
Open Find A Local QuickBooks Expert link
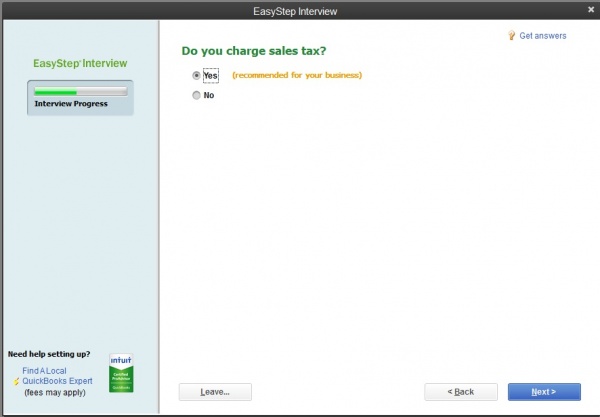pos(57,376)
